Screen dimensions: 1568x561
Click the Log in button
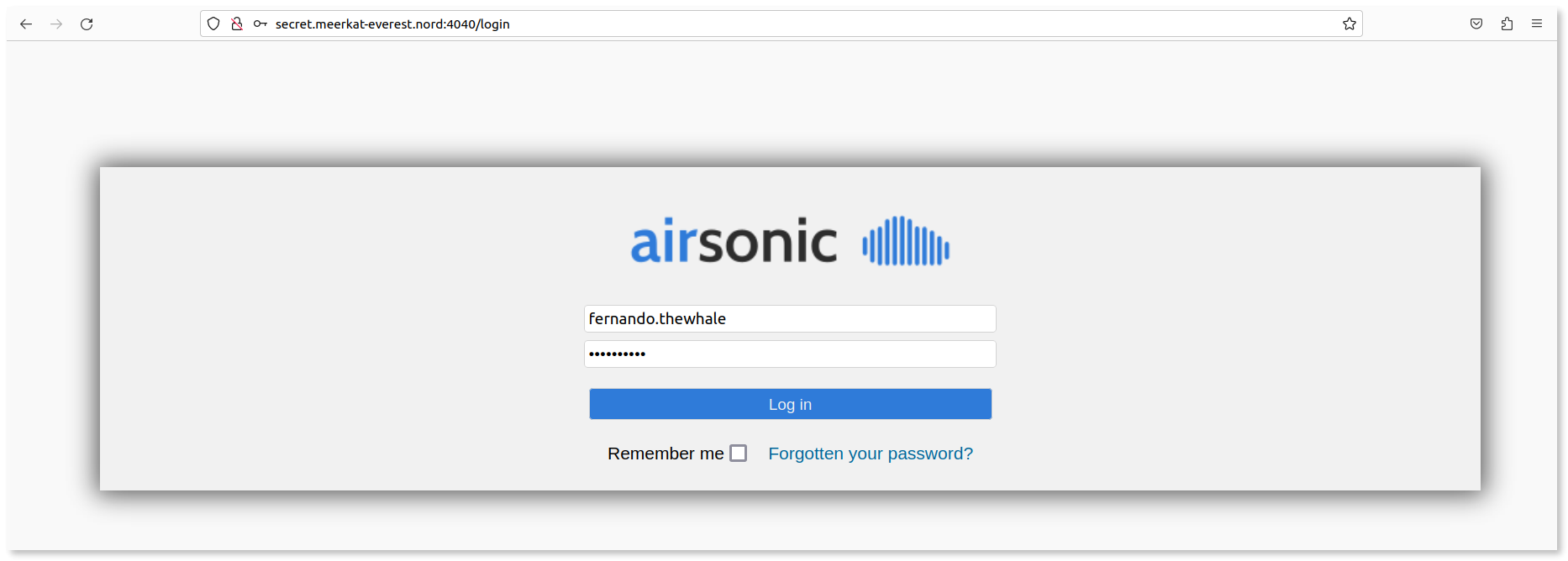pos(789,404)
